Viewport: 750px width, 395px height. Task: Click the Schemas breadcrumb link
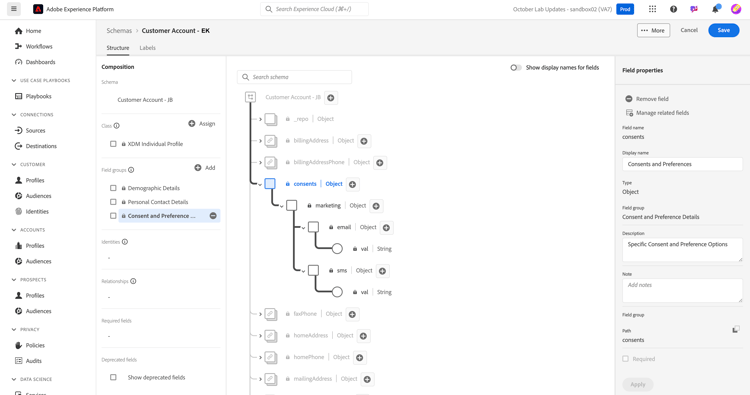(119, 31)
